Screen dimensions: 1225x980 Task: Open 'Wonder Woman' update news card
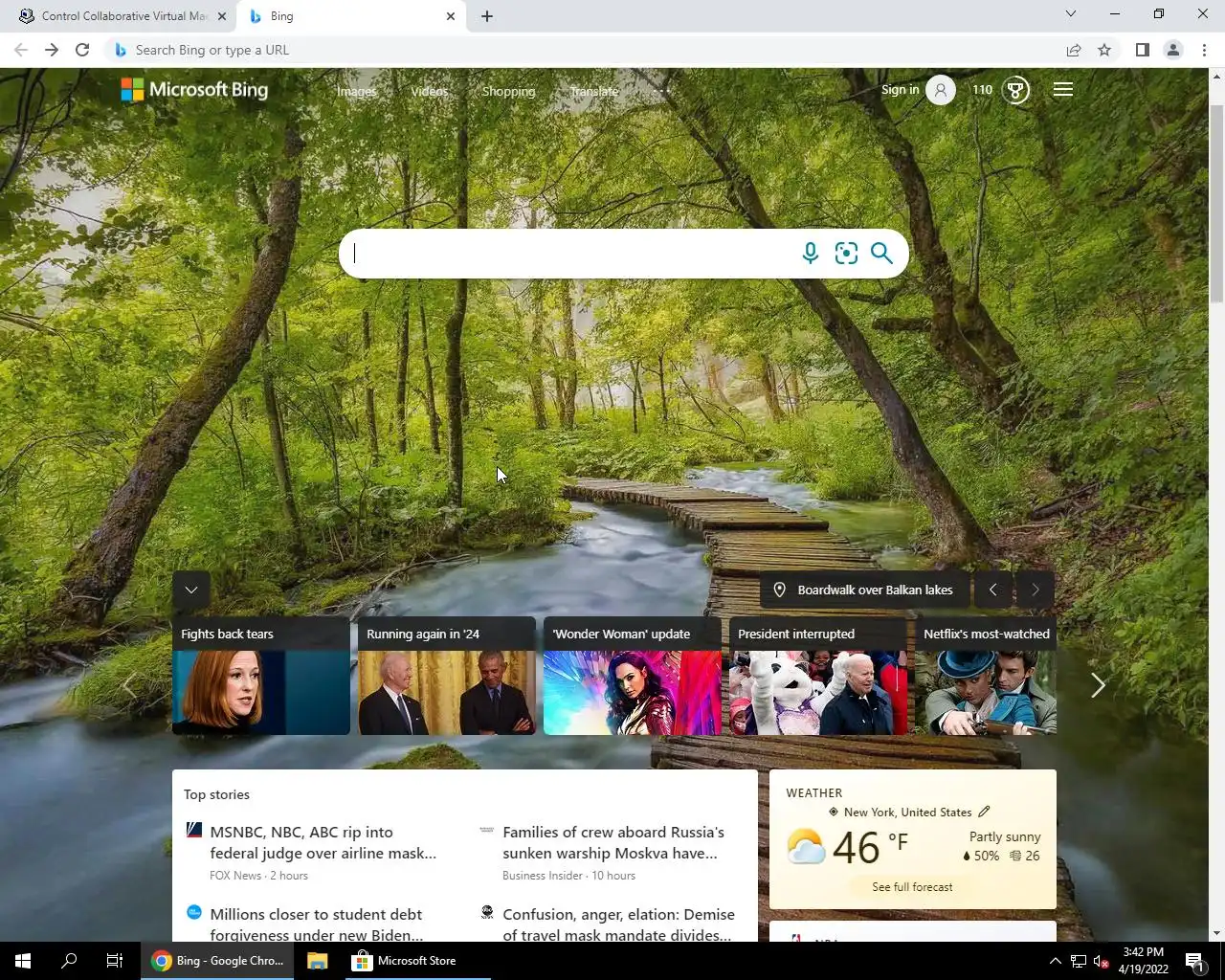tap(633, 676)
